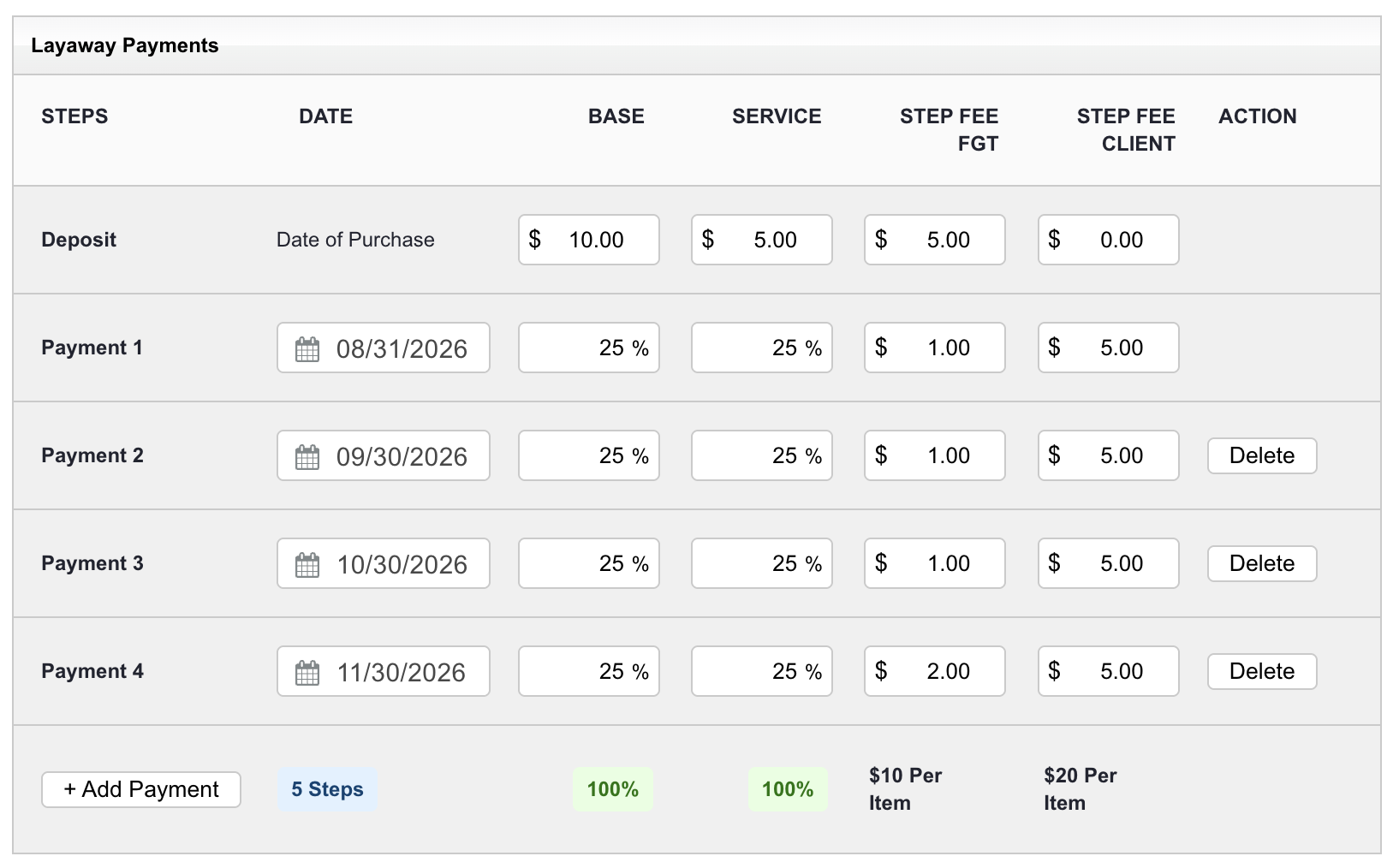Edit Payment 1 base percentage field
The image size is (1399, 868).
coord(589,348)
